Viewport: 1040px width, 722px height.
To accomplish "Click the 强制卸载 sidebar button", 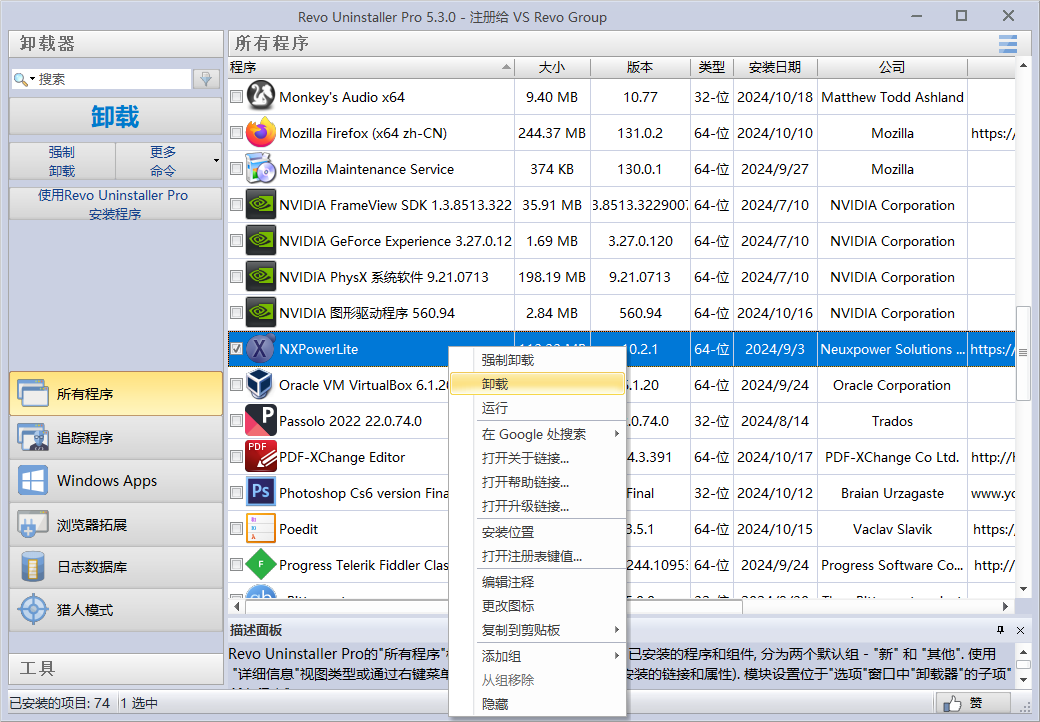I will (x=62, y=161).
